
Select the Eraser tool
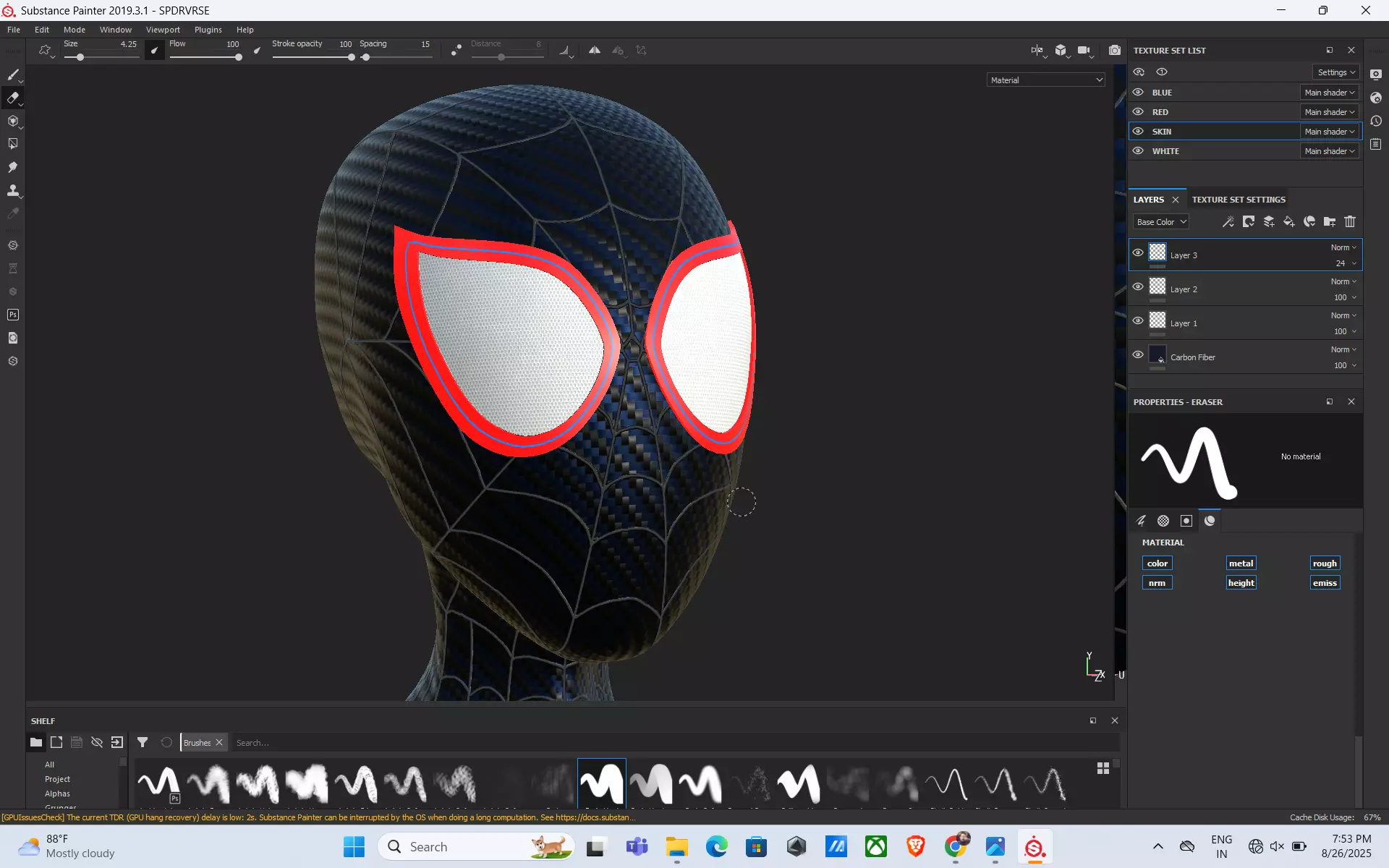coord(13,98)
